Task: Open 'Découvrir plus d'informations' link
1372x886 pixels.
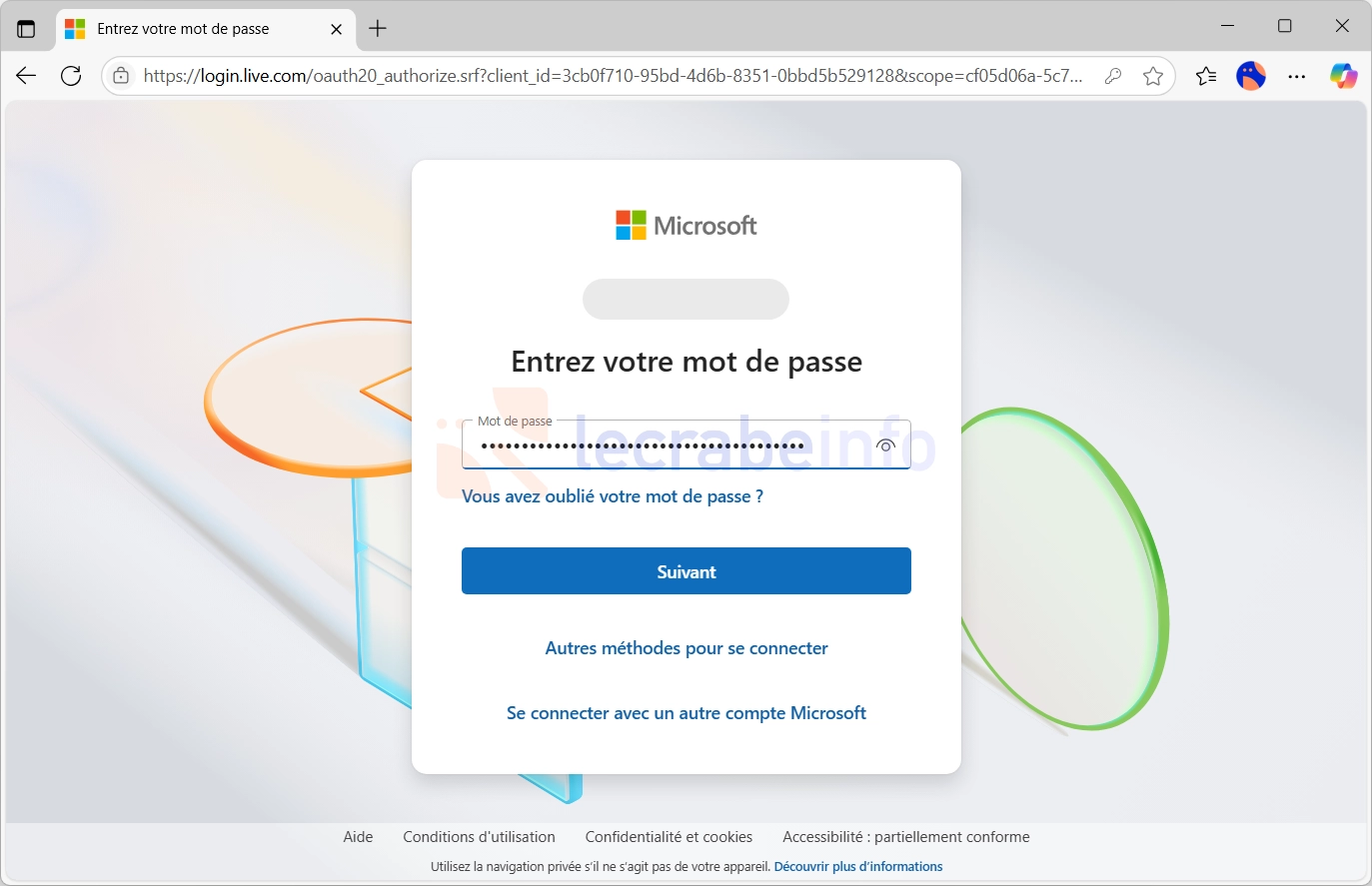Action: click(858, 867)
